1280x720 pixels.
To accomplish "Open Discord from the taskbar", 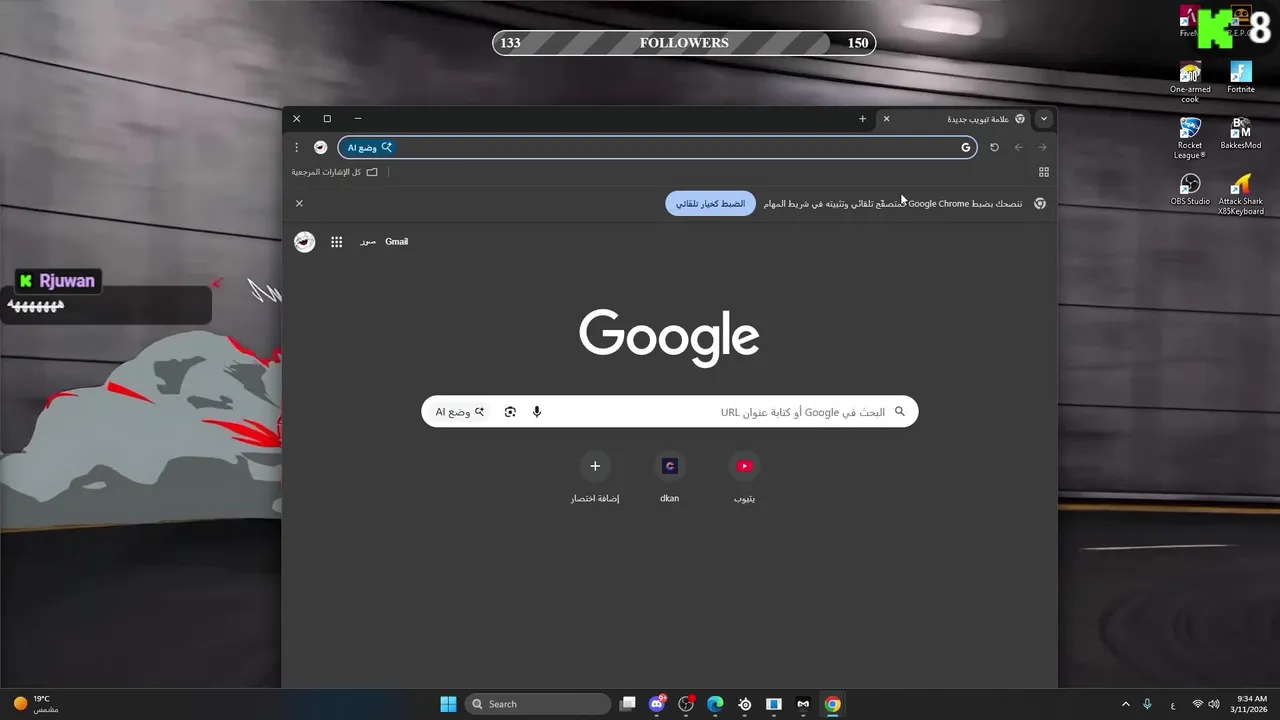I will tap(657, 704).
